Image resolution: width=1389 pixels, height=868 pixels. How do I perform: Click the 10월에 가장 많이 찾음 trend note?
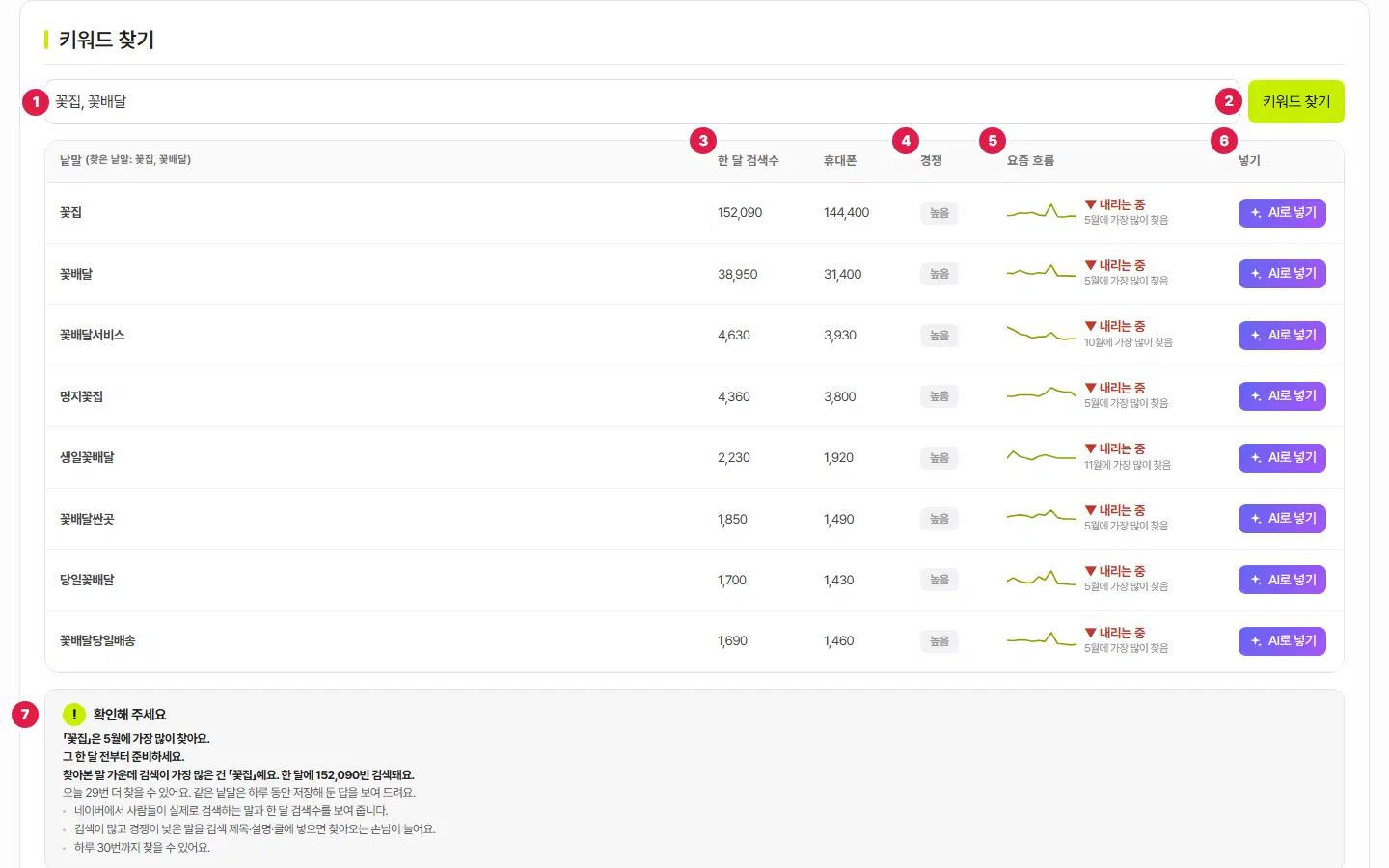tap(1129, 342)
